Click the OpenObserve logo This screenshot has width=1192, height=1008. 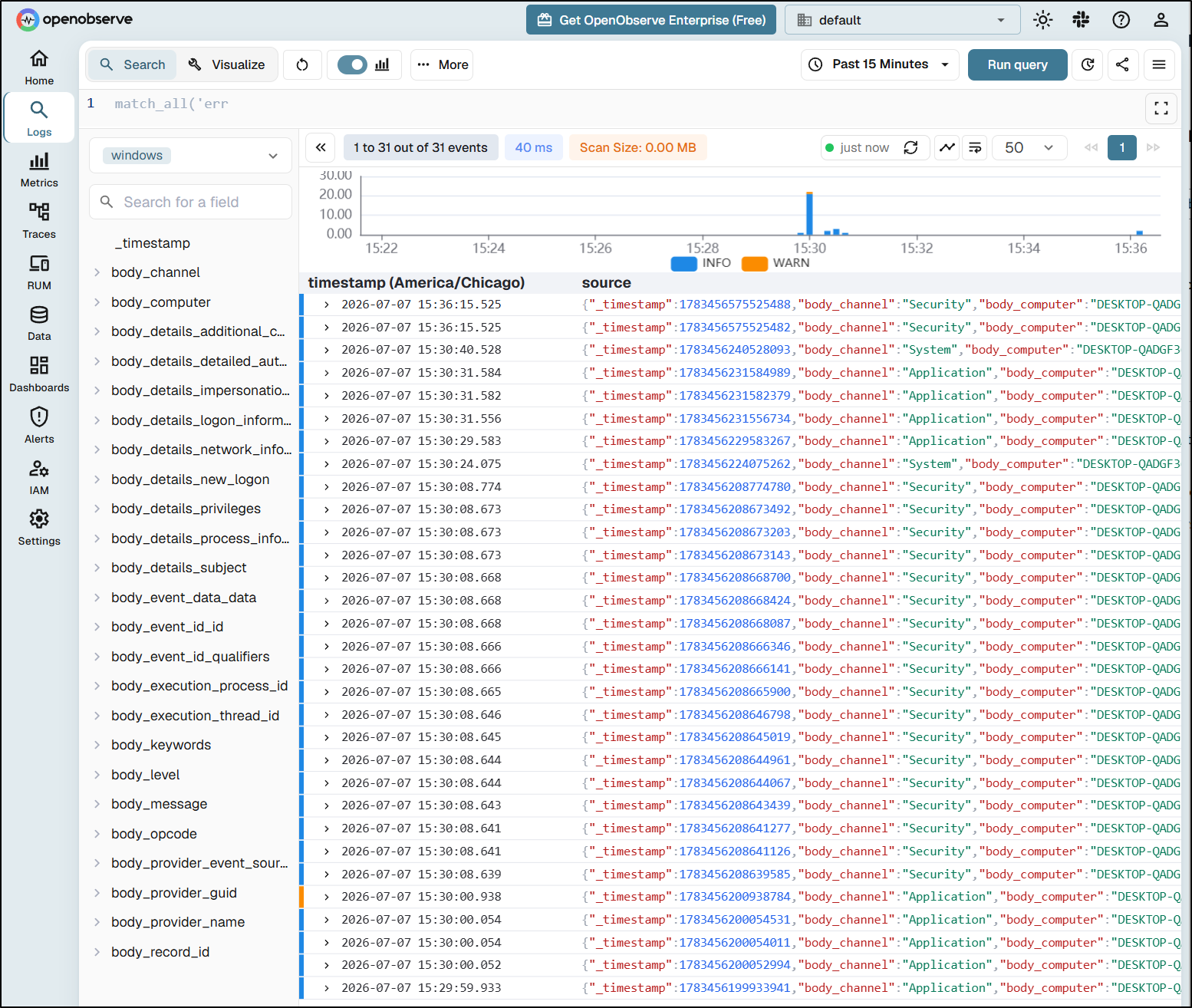point(74,19)
